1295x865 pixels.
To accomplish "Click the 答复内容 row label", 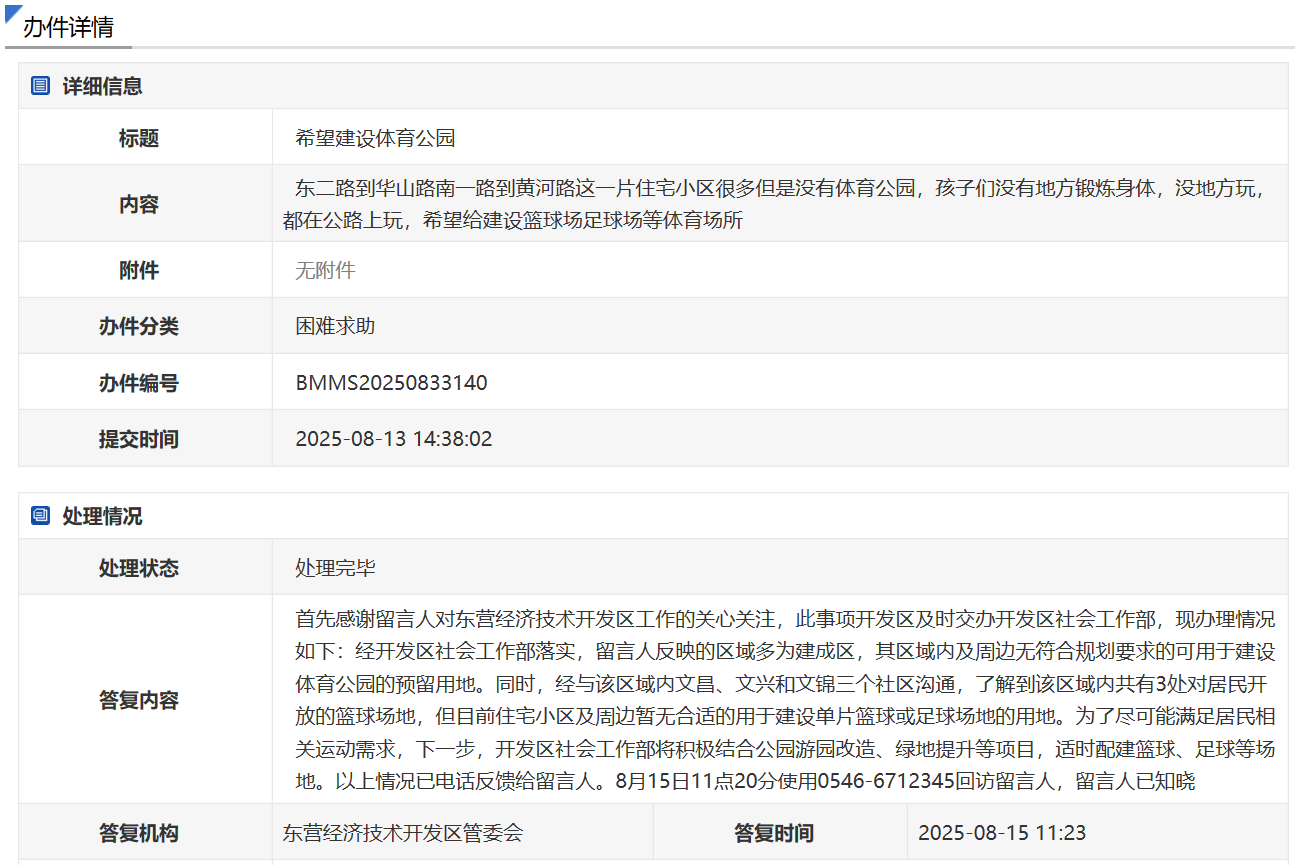I will pyautogui.click(x=139, y=700).
